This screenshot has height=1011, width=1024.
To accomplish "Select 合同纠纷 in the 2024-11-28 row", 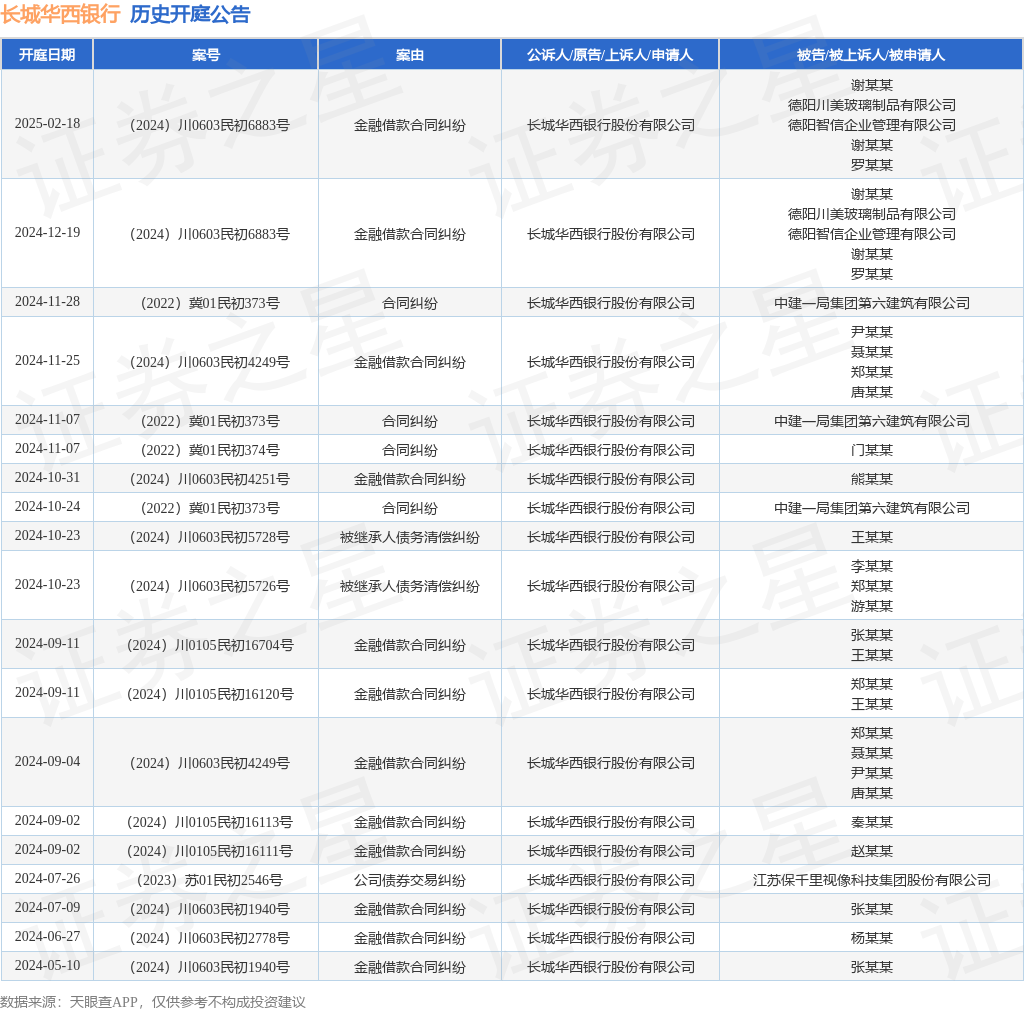I will 409,303.
